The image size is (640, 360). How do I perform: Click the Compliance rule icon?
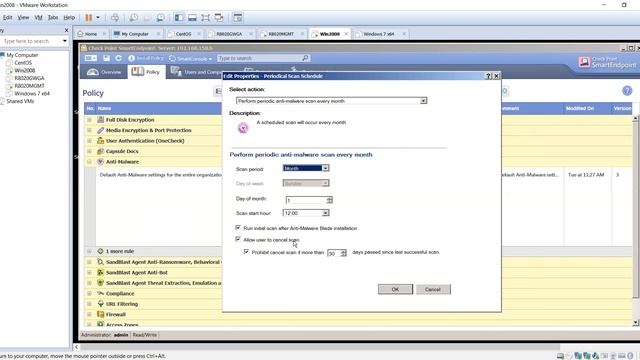(x=100, y=293)
